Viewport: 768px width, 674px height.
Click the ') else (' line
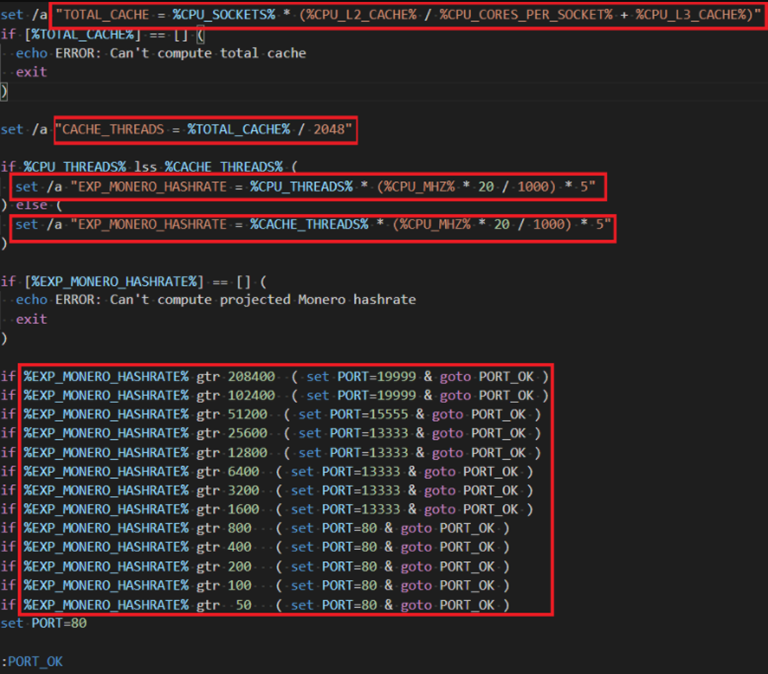tap(32, 205)
